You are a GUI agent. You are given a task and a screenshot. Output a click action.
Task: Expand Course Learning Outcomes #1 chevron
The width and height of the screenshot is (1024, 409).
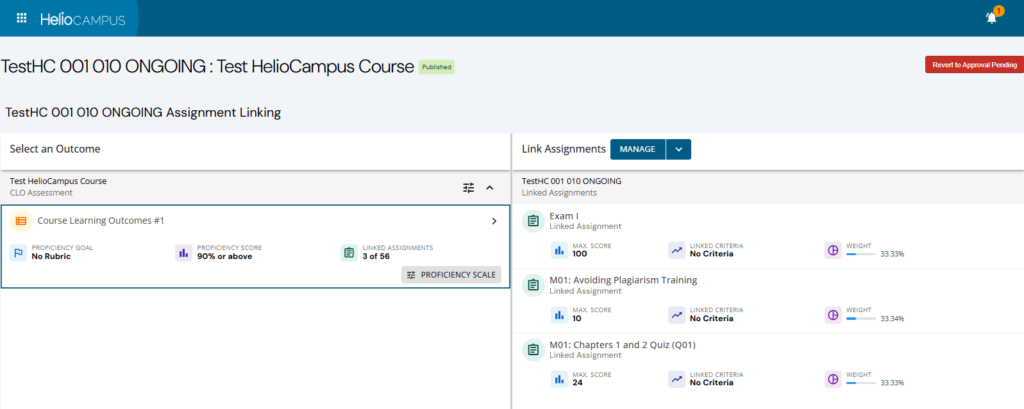[494, 221]
